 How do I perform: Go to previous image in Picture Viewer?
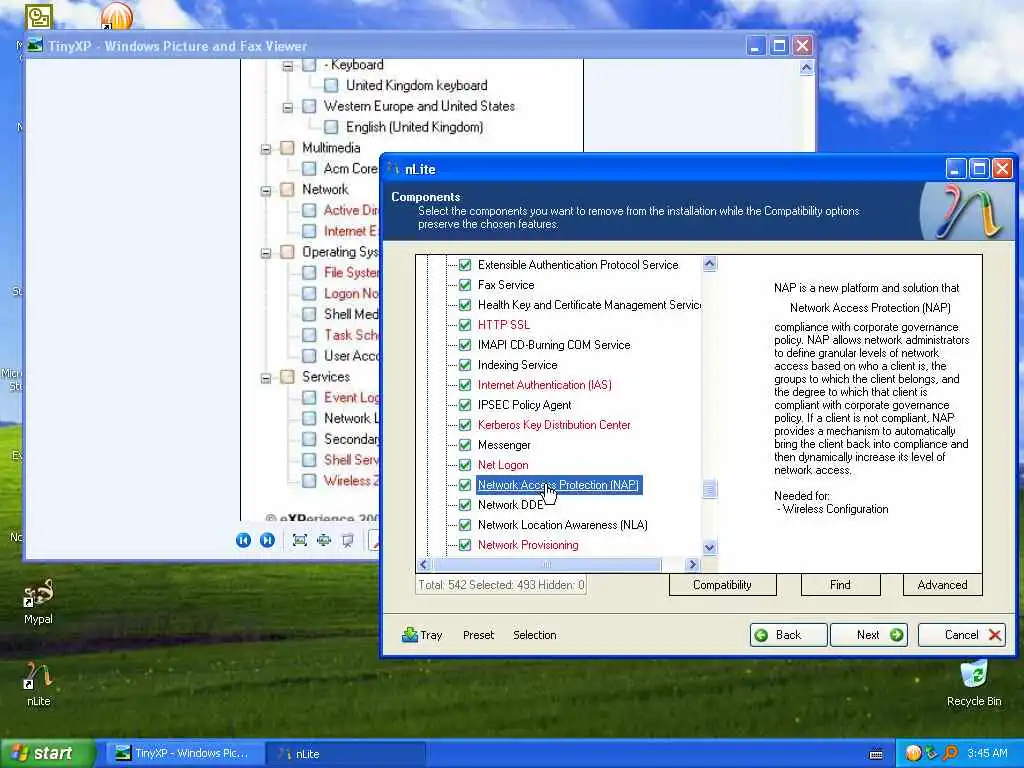pos(244,540)
